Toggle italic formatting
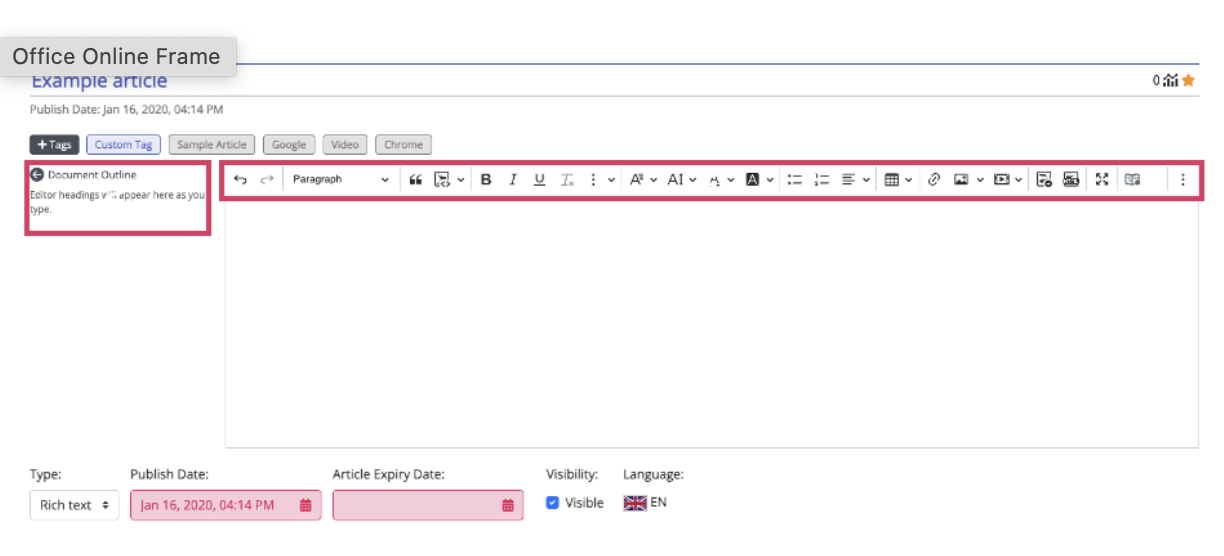 point(513,180)
